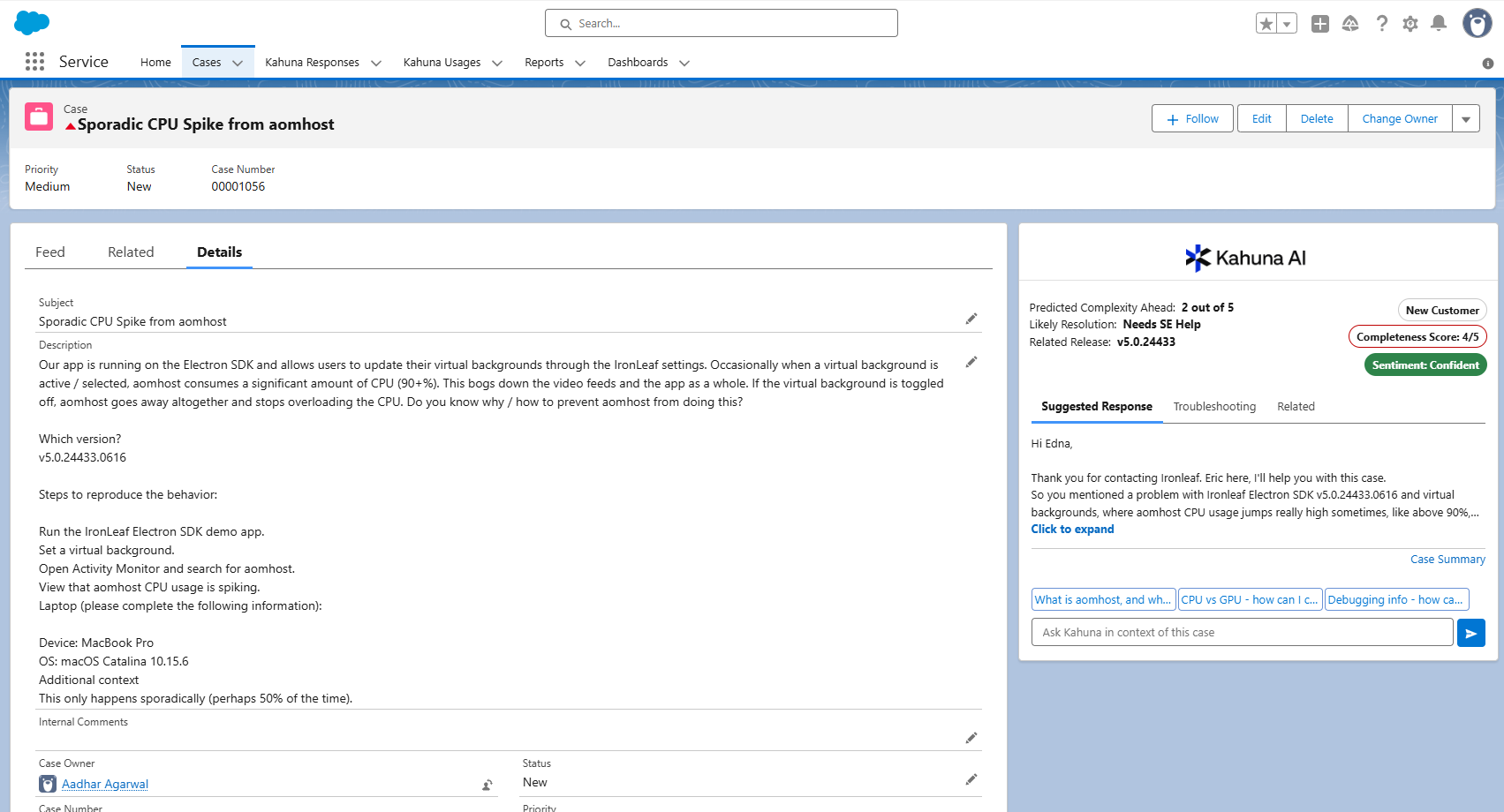Click the Change Owner button
The width and height of the screenshot is (1504, 812).
pos(1400,118)
